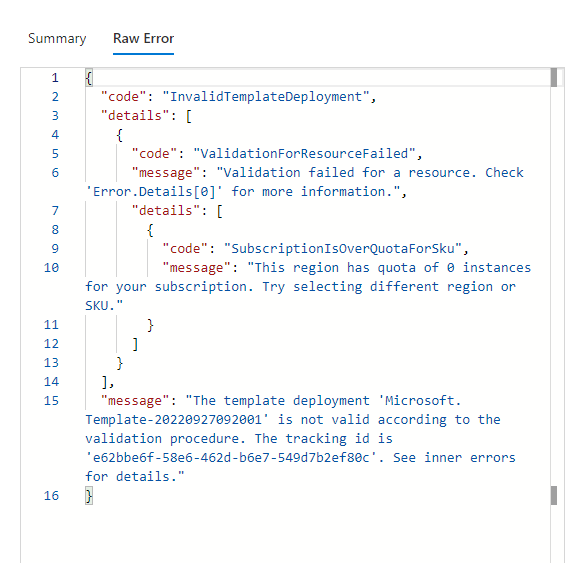
Task: Select the Raw Error tab
Action: point(143,39)
